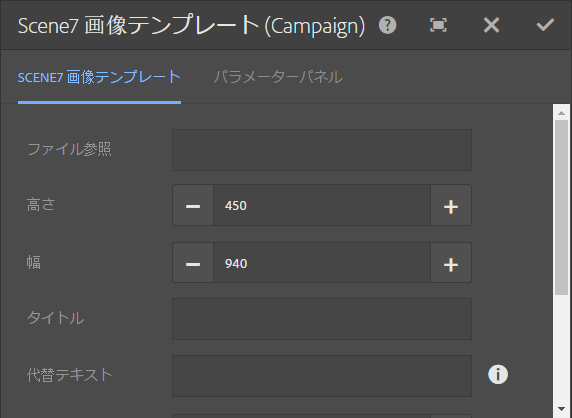Click the ファイル参照 label
The width and height of the screenshot is (572, 418).
coord(69,149)
